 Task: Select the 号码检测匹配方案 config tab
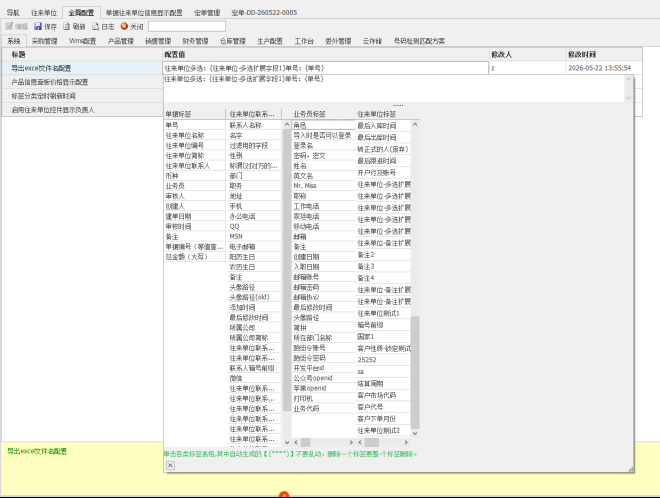(x=419, y=41)
